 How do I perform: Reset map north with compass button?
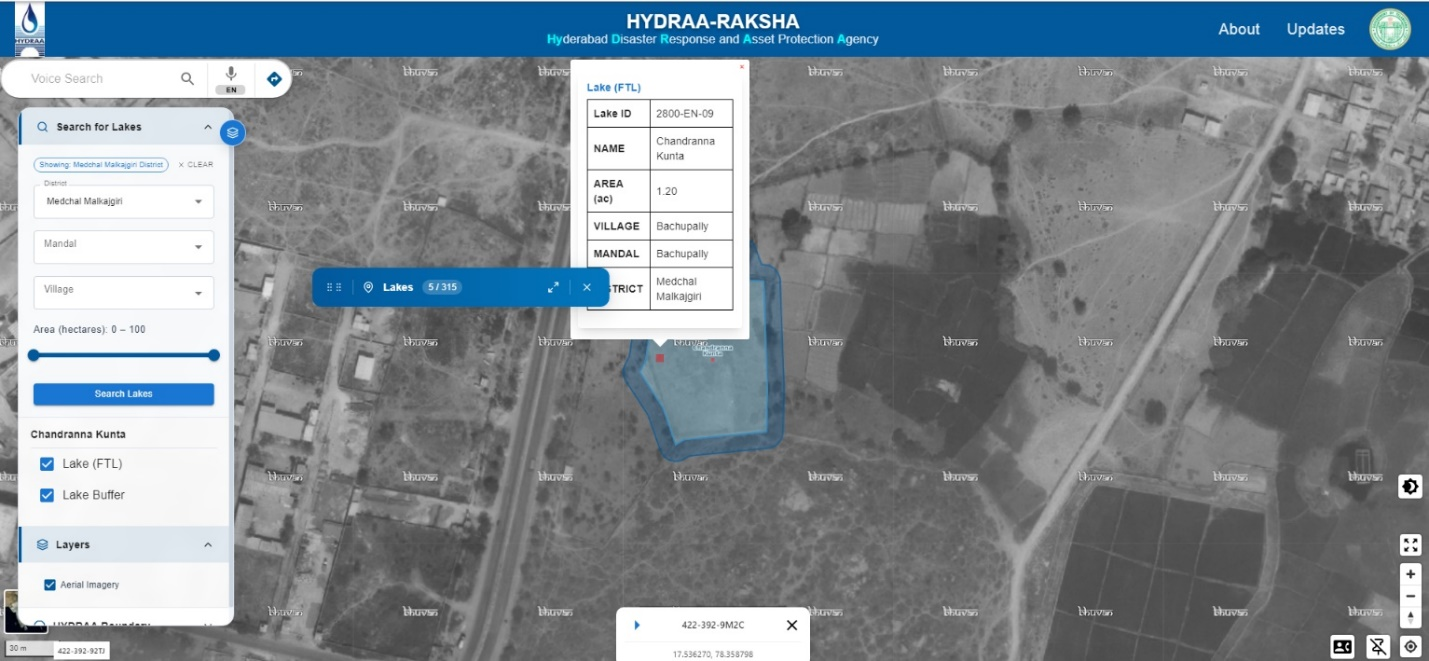(x=1410, y=617)
